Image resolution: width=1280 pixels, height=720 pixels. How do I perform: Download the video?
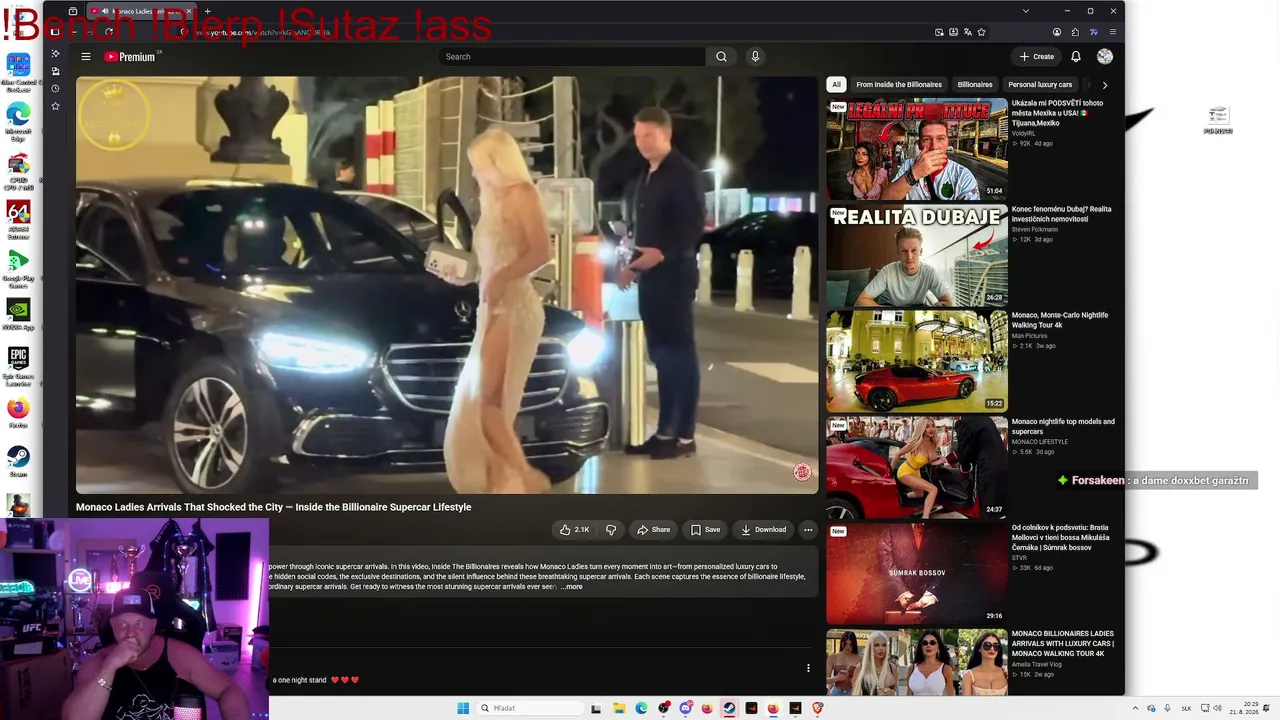point(763,530)
